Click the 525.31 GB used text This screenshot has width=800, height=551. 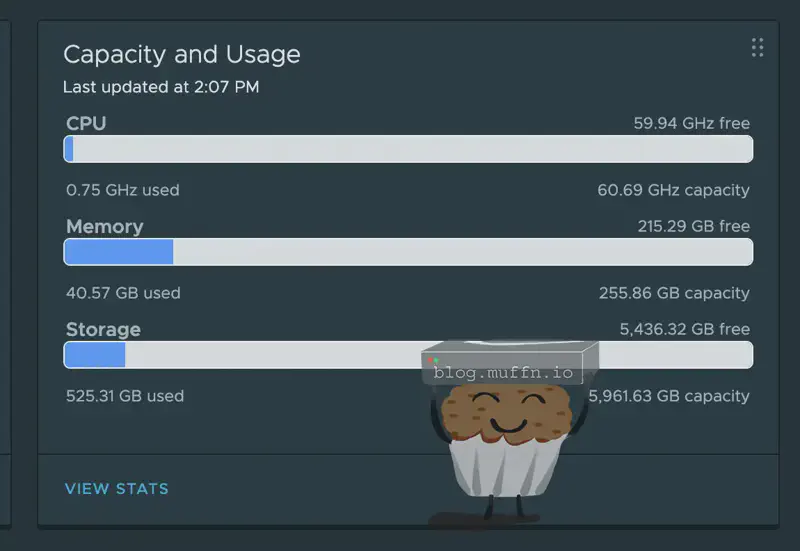click(125, 396)
